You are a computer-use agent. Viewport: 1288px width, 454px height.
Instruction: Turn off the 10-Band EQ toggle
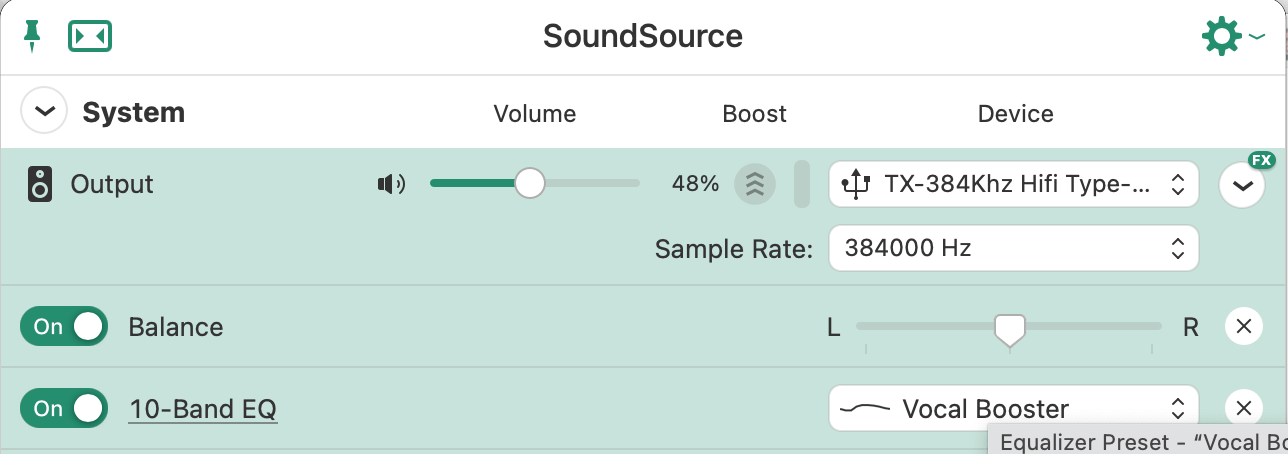pyautogui.click(x=64, y=408)
